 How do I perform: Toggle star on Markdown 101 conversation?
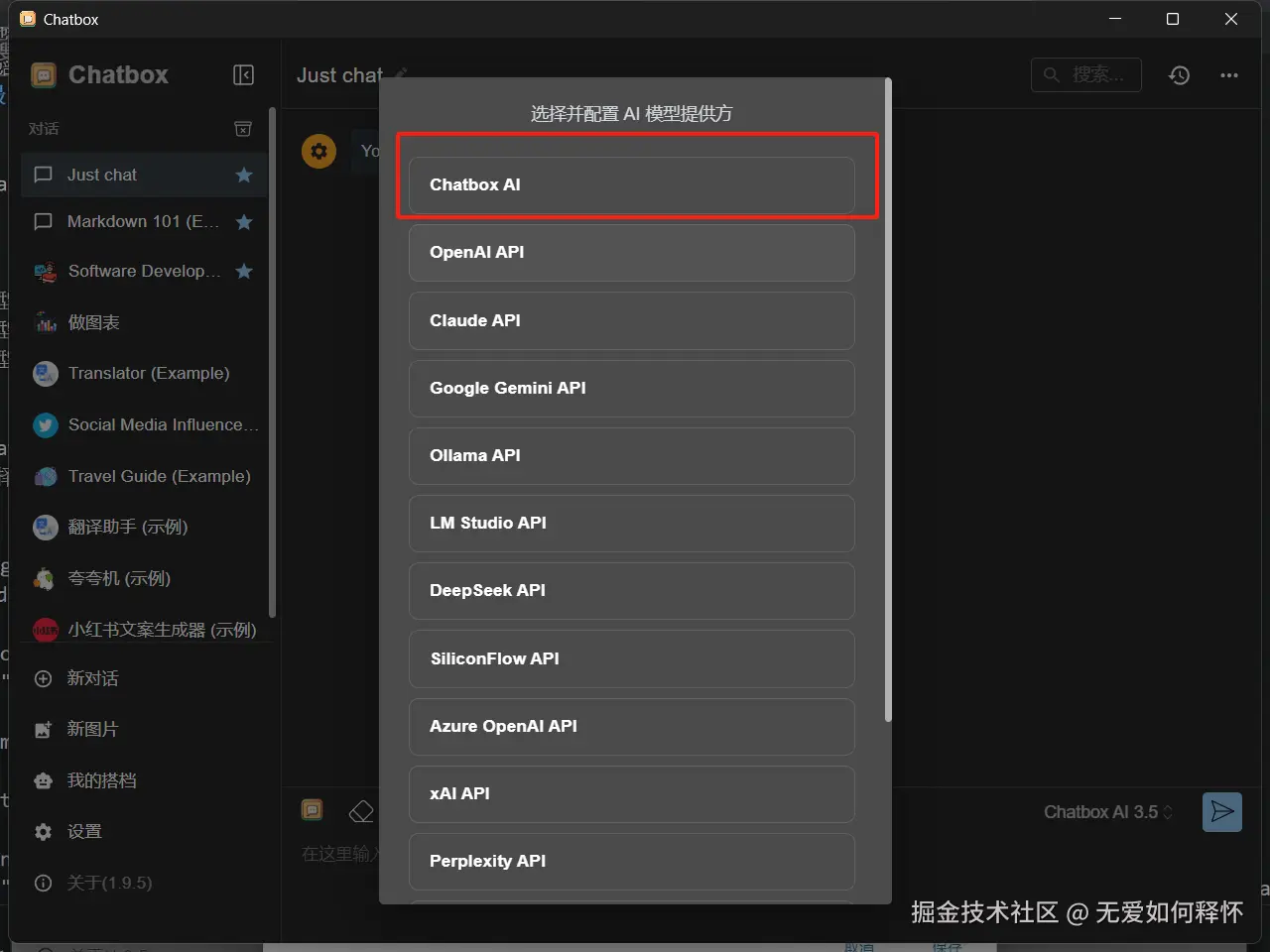click(x=244, y=222)
